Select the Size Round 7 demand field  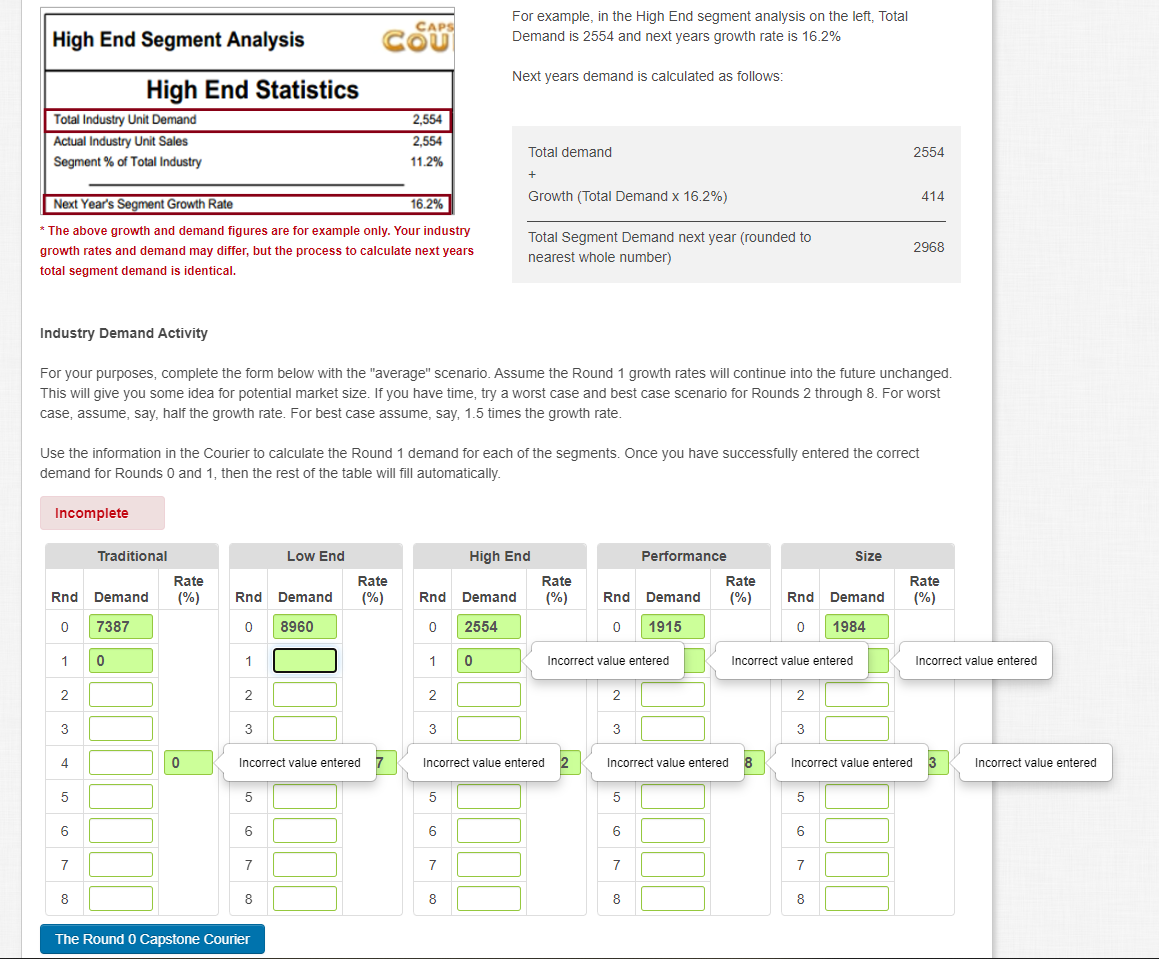click(856, 864)
